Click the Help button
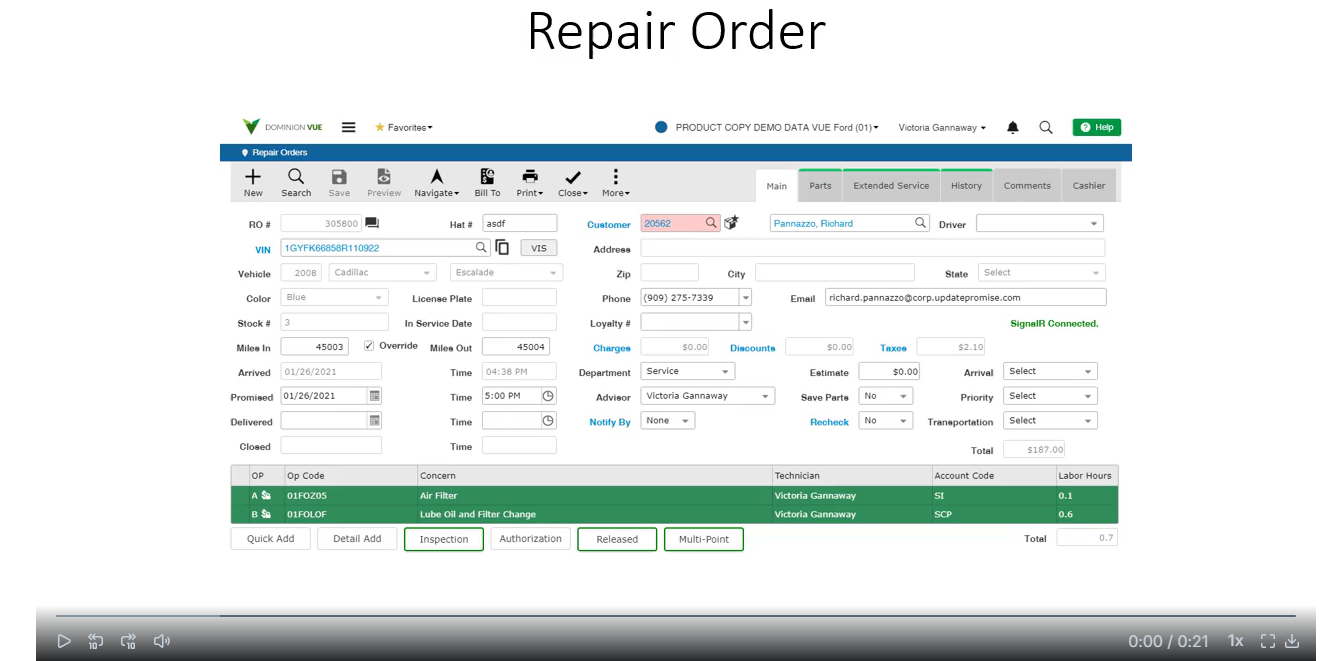Viewport: 1324px width, 661px height. [1097, 127]
